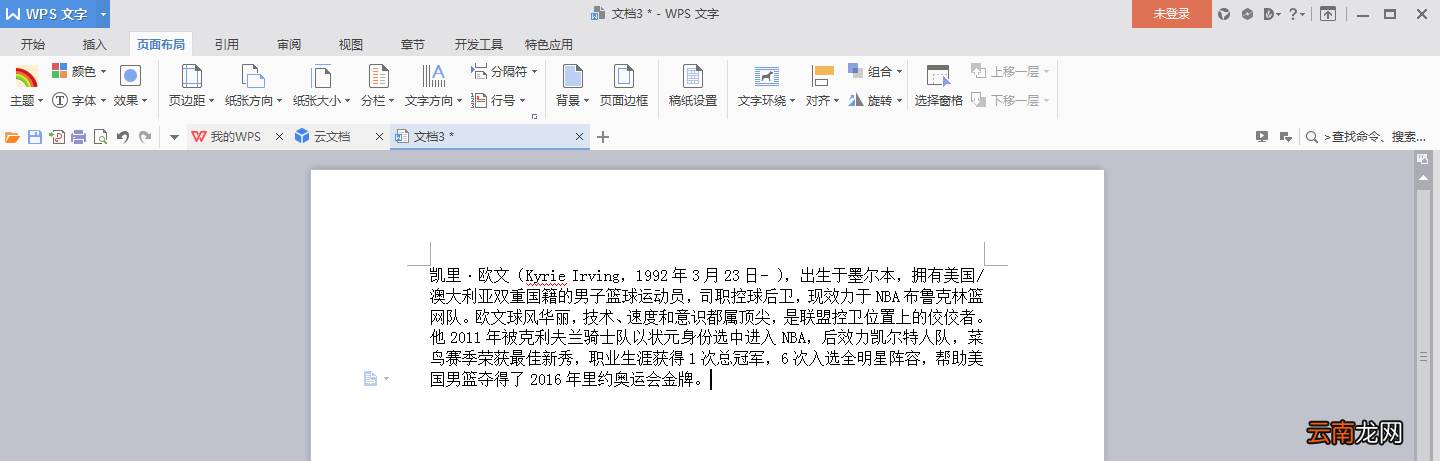
Task: Add a new document tab with plus
Action: 603,137
